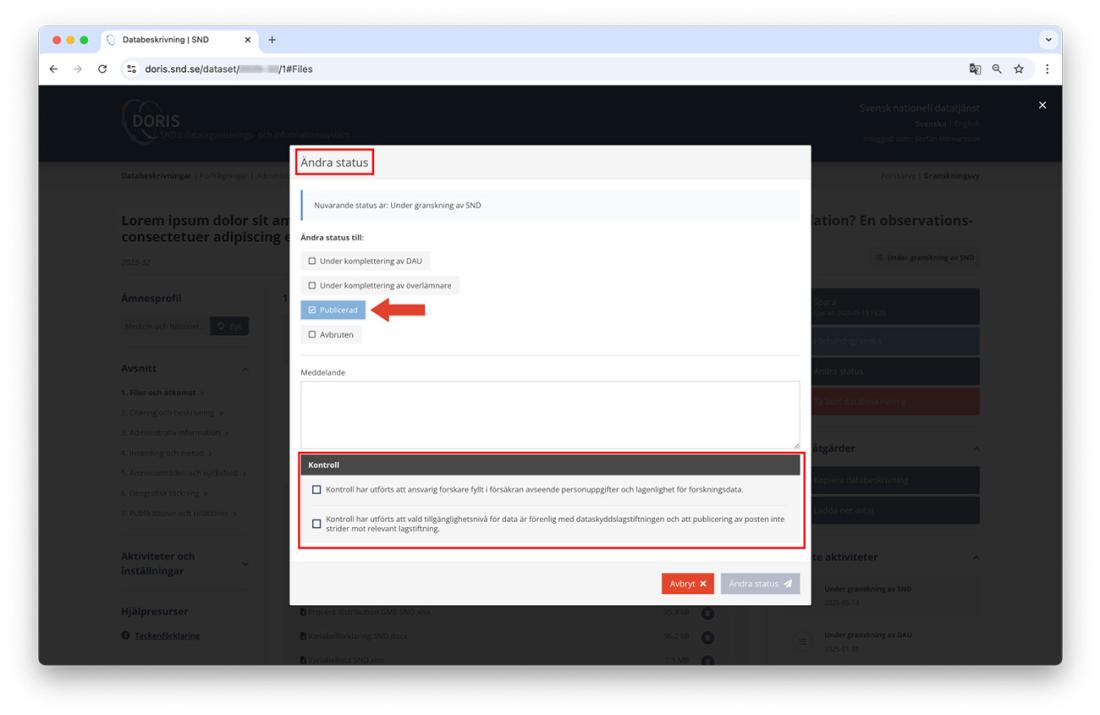The height and width of the screenshot is (715, 1100).
Task: Select the 'Databeskrivning | SND' browser tab
Action: click(x=165, y=40)
